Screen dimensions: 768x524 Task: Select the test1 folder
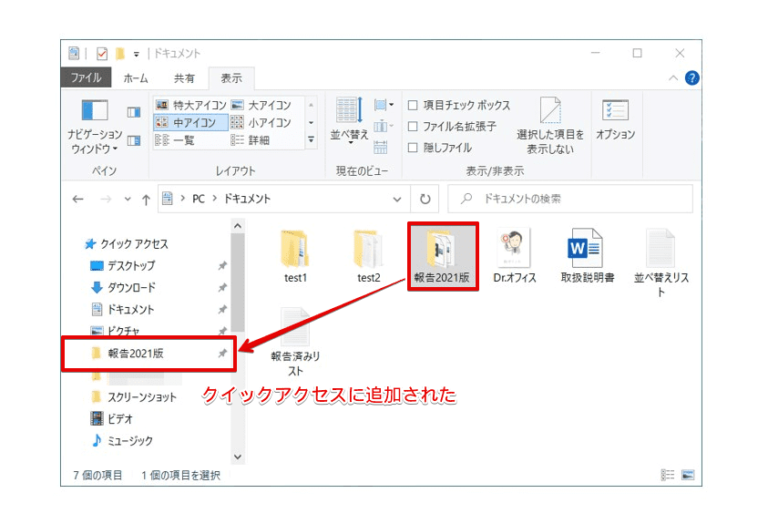click(295, 257)
